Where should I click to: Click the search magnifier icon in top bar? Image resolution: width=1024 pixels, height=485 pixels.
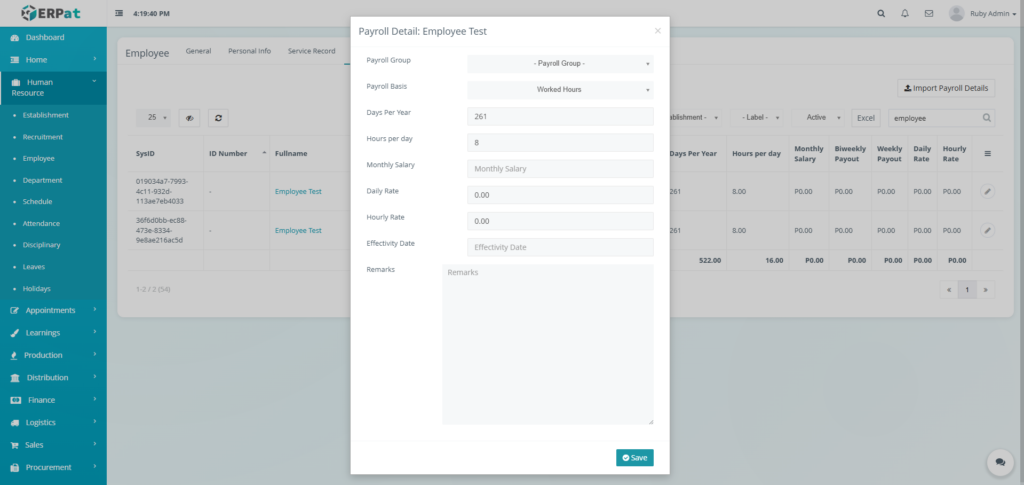pyautogui.click(x=881, y=14)
